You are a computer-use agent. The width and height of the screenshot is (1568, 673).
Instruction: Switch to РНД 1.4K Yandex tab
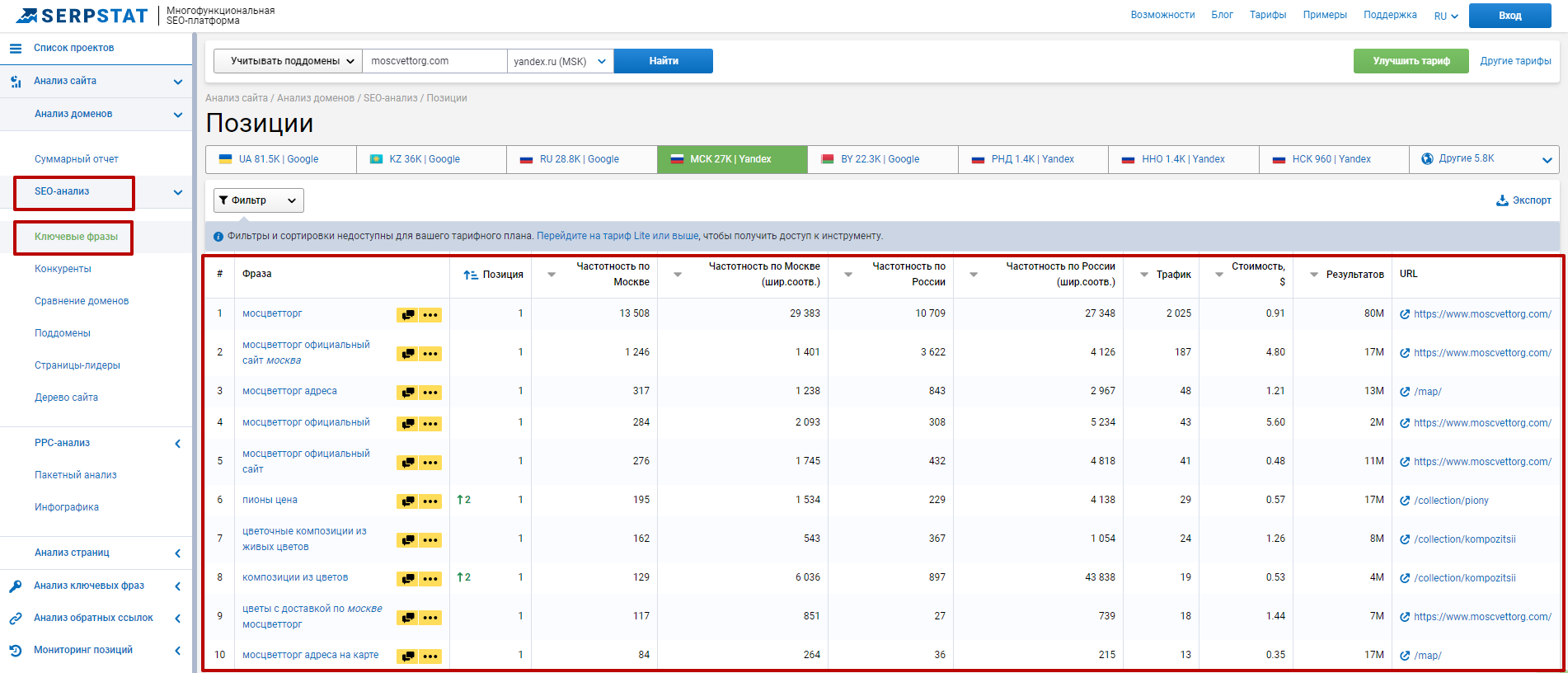pyautogui.click(x=1033, y=159)
